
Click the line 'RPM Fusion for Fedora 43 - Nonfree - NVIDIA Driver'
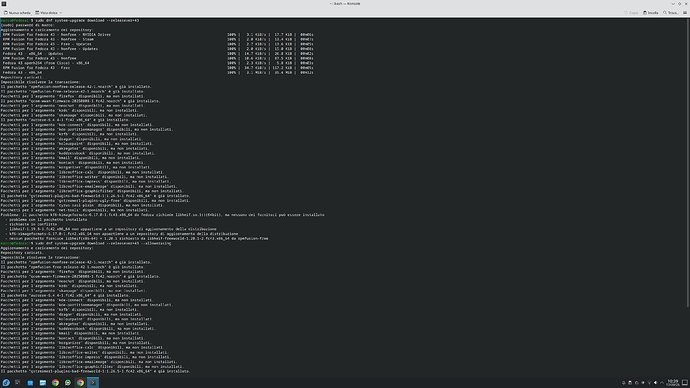coord(57,34)
